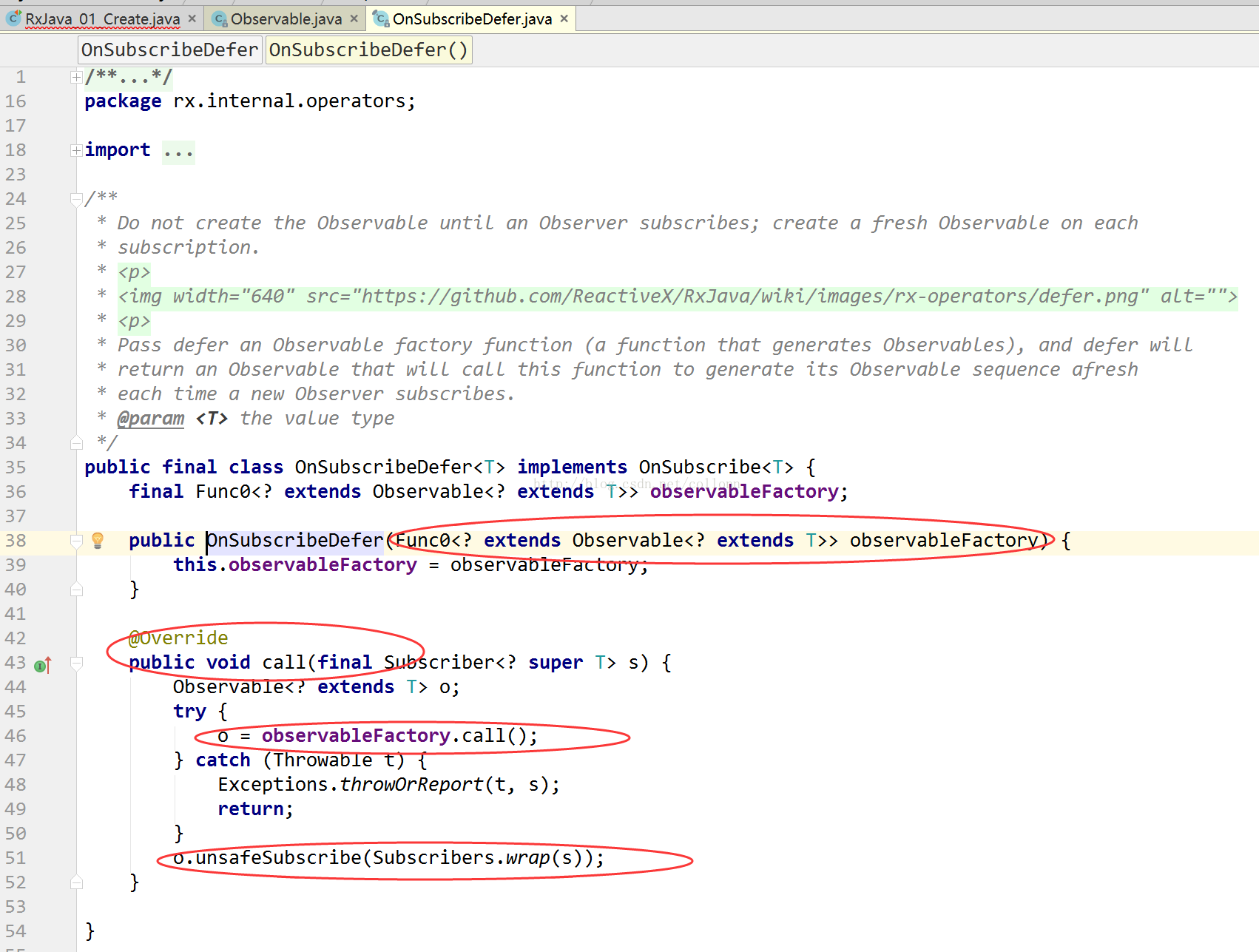
Task: Click the 'class' keyword on line 35
Action: click(256, 467)
